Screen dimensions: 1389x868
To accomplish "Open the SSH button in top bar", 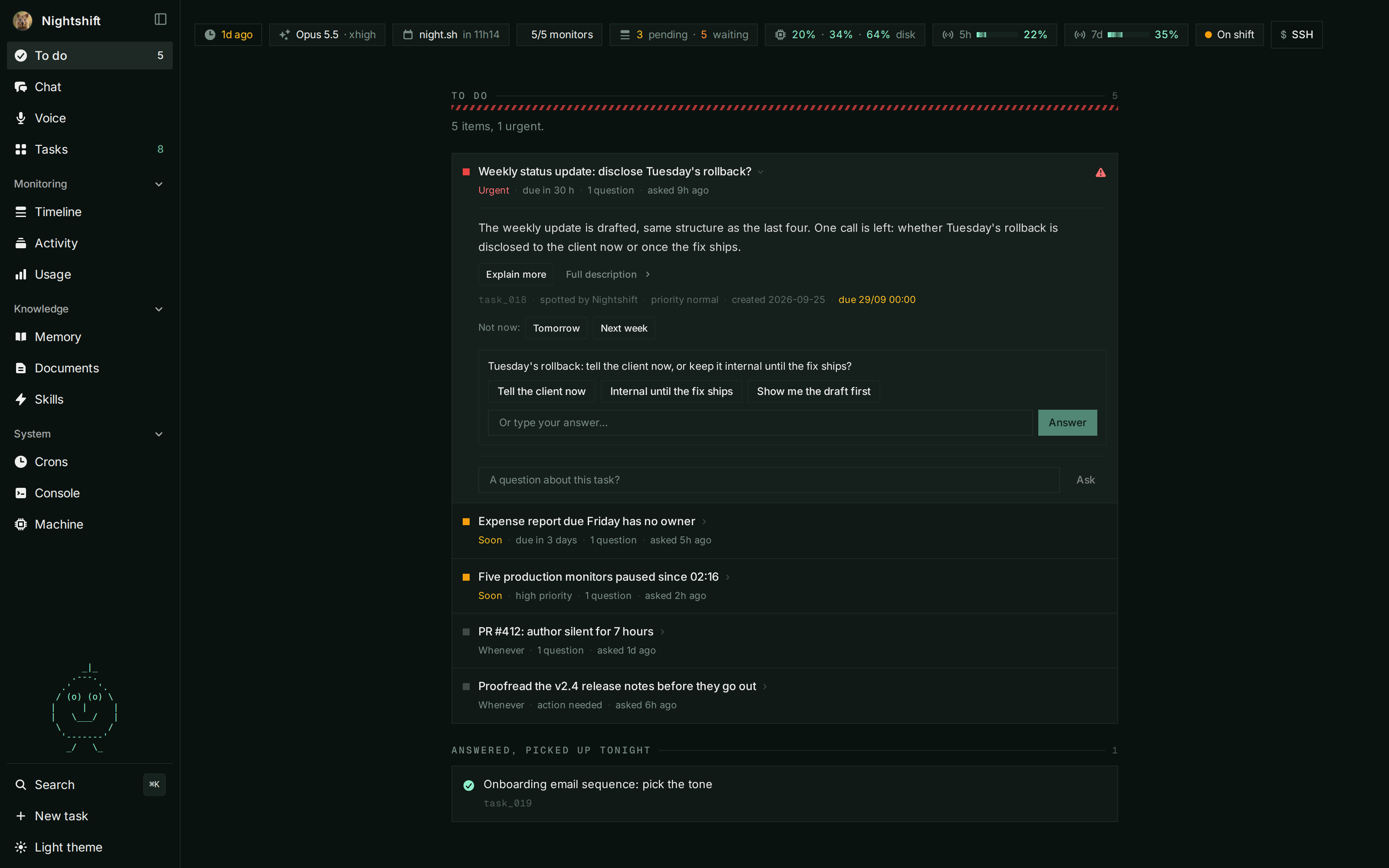I will (x=1296, y=35).
